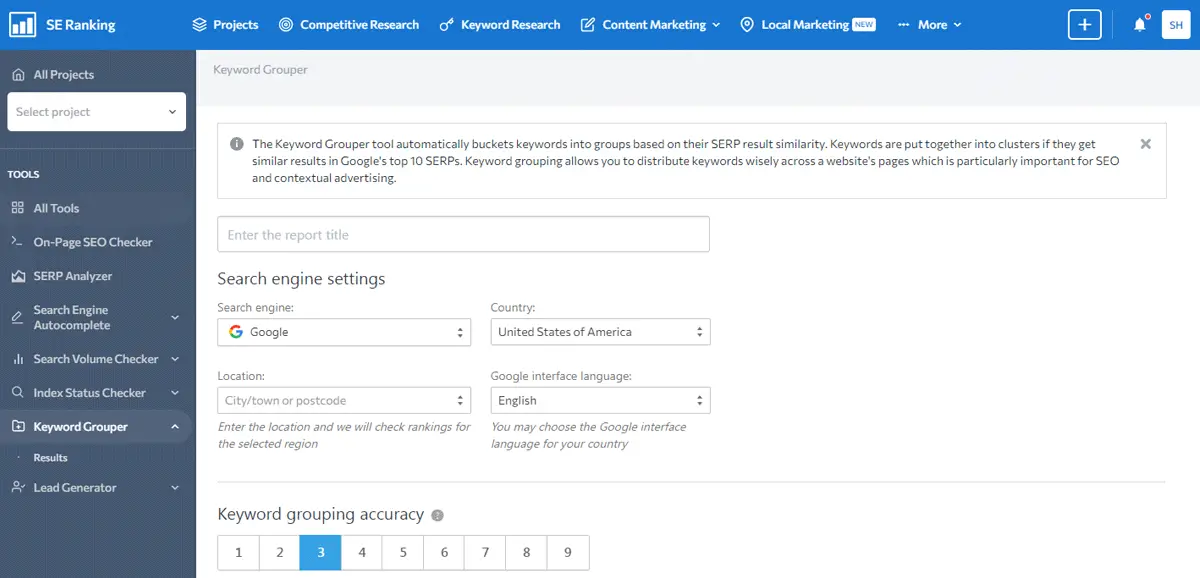This screenshot has height=578, width=1200.
Task: Set grouping accuracy to 9
Action: coord(568,552)
